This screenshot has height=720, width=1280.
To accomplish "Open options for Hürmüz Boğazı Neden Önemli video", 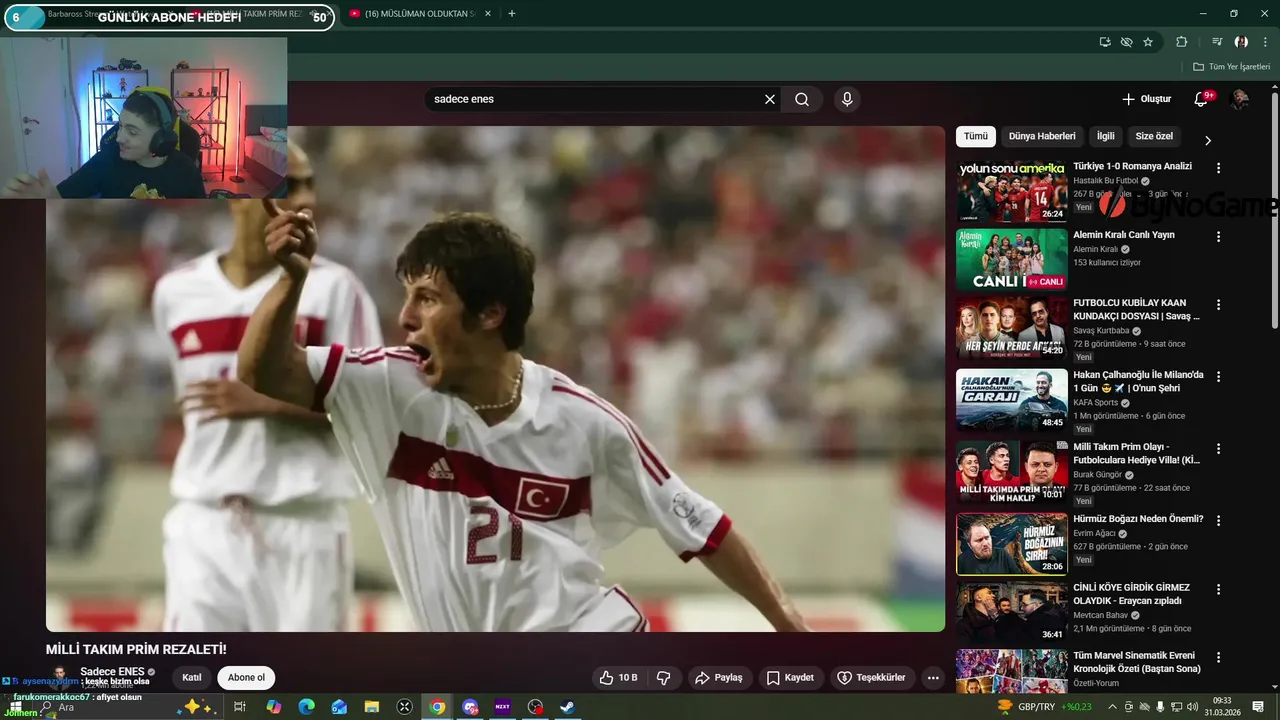I will pos(1218,521).
